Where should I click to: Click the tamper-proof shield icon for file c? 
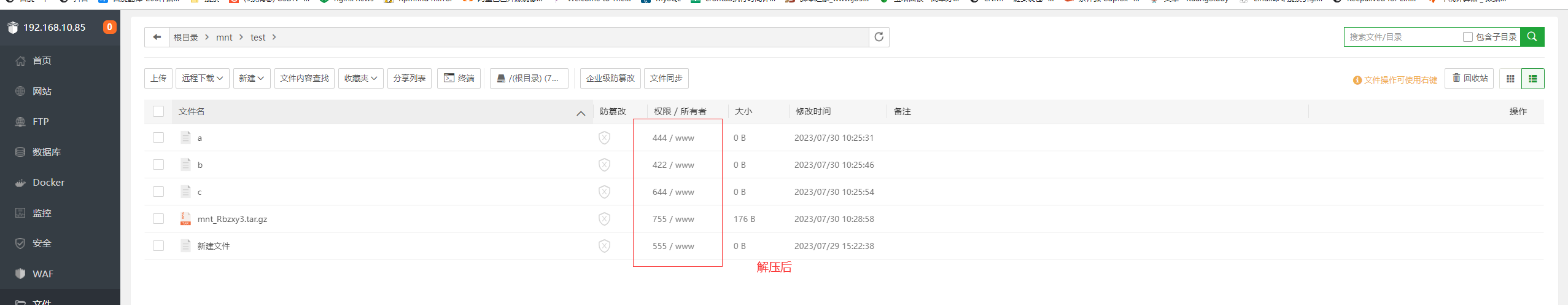(x=605, y=192)
